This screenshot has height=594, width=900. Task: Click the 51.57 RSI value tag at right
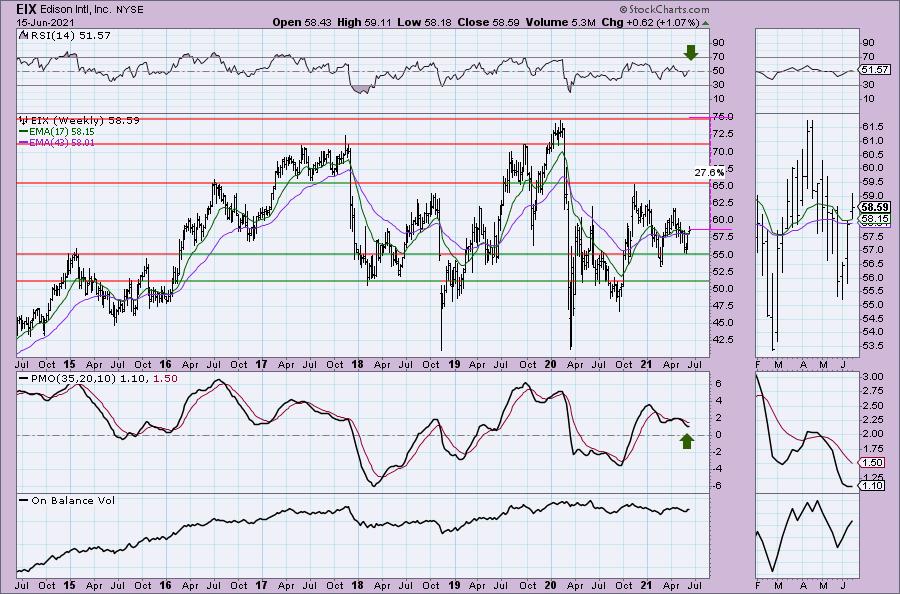click(x=875, y=69)
